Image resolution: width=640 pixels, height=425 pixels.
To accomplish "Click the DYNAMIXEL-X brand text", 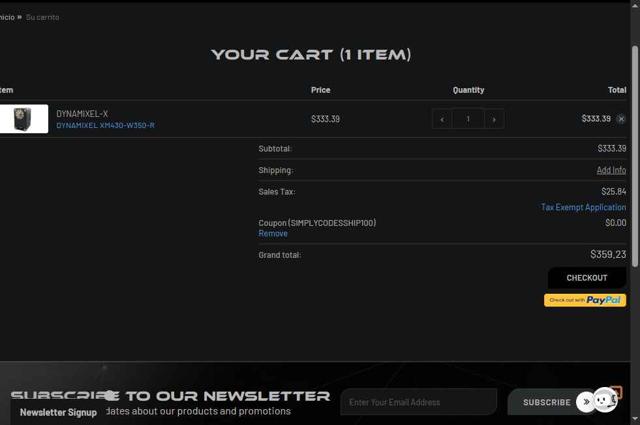I will coord(82,114).
